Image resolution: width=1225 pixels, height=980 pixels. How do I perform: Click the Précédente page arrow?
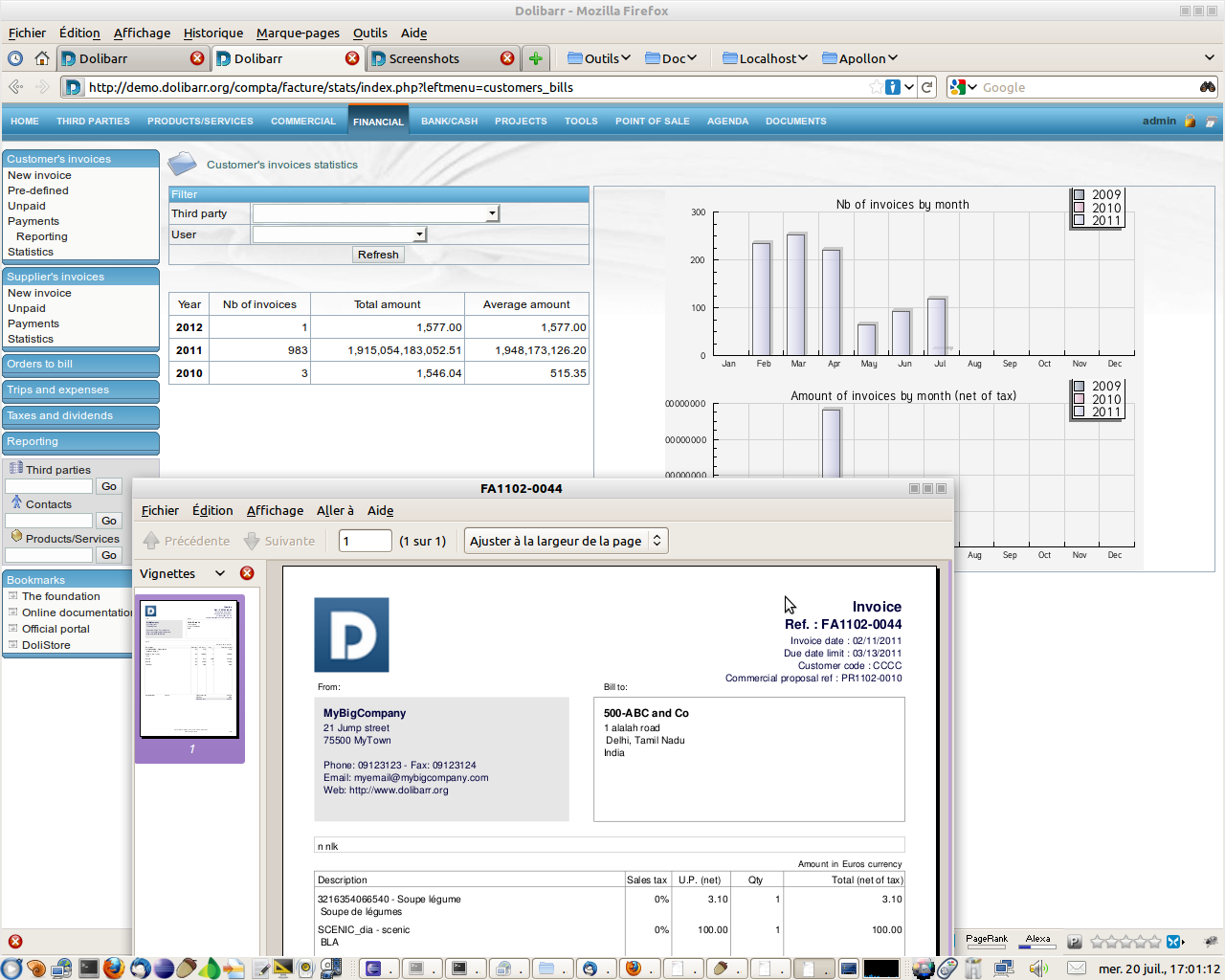tap(151, 541)
